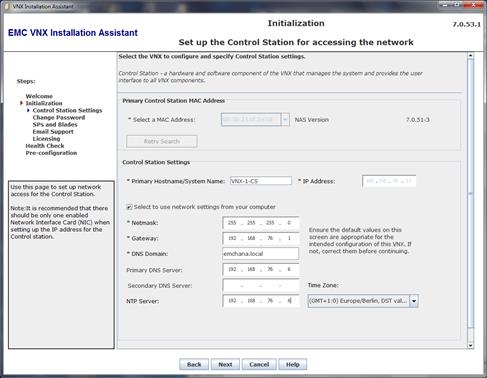Viewport: 487px width, 378px height.
Task: Click the NAS Version value 7.0.51-3
Action: [417, 120]
